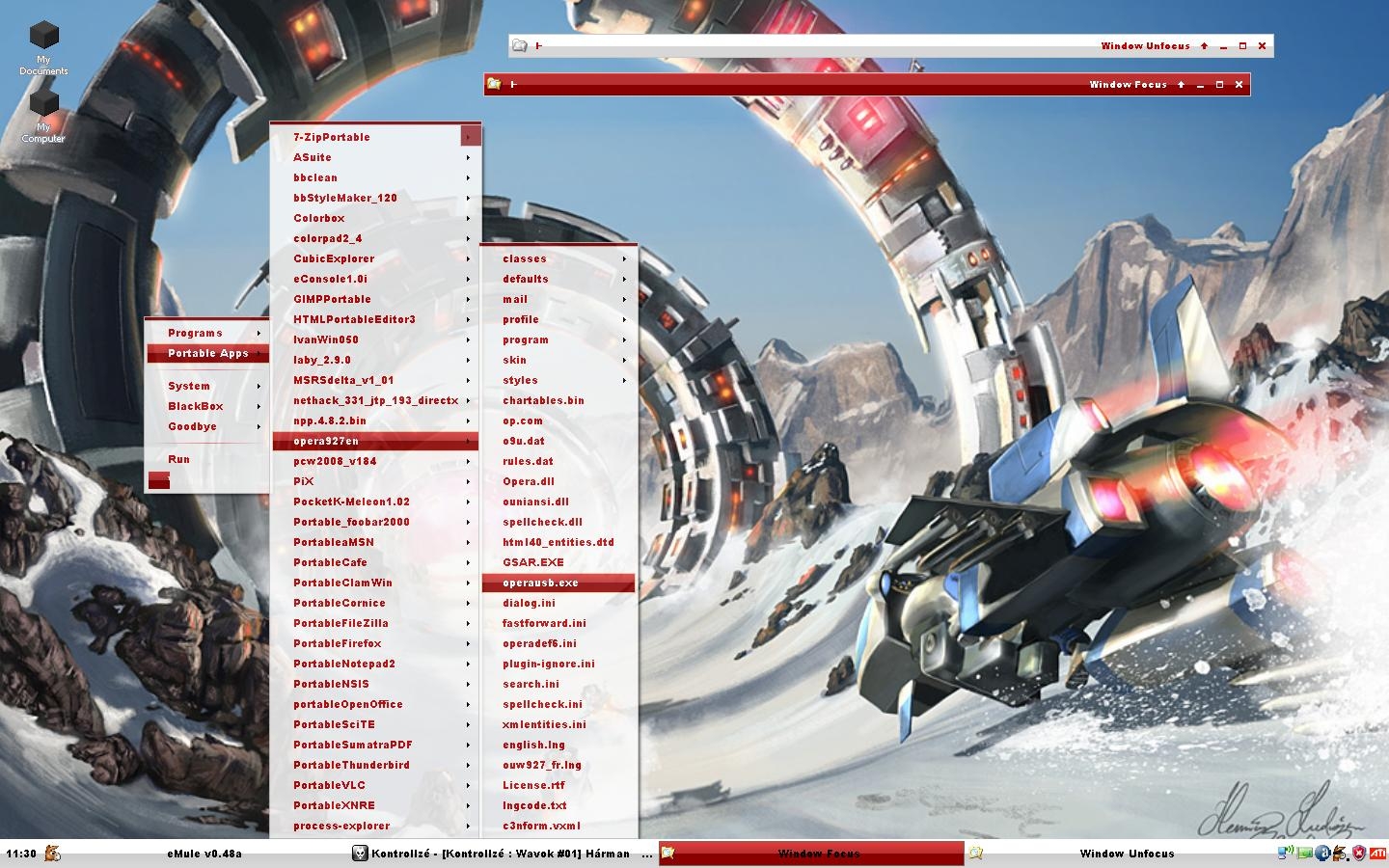The width and height of the screenshot is (1389, 868).
Task: Choose Run from the root menu
Action: 207,460
